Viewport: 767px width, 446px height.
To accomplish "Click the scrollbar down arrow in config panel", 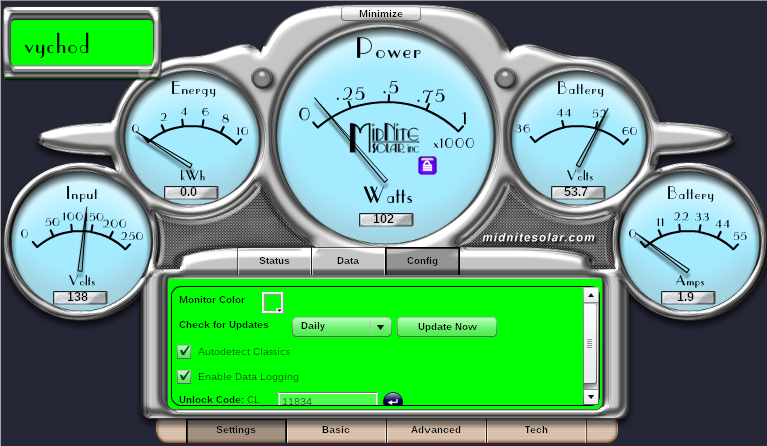I will tap(590, 397).
